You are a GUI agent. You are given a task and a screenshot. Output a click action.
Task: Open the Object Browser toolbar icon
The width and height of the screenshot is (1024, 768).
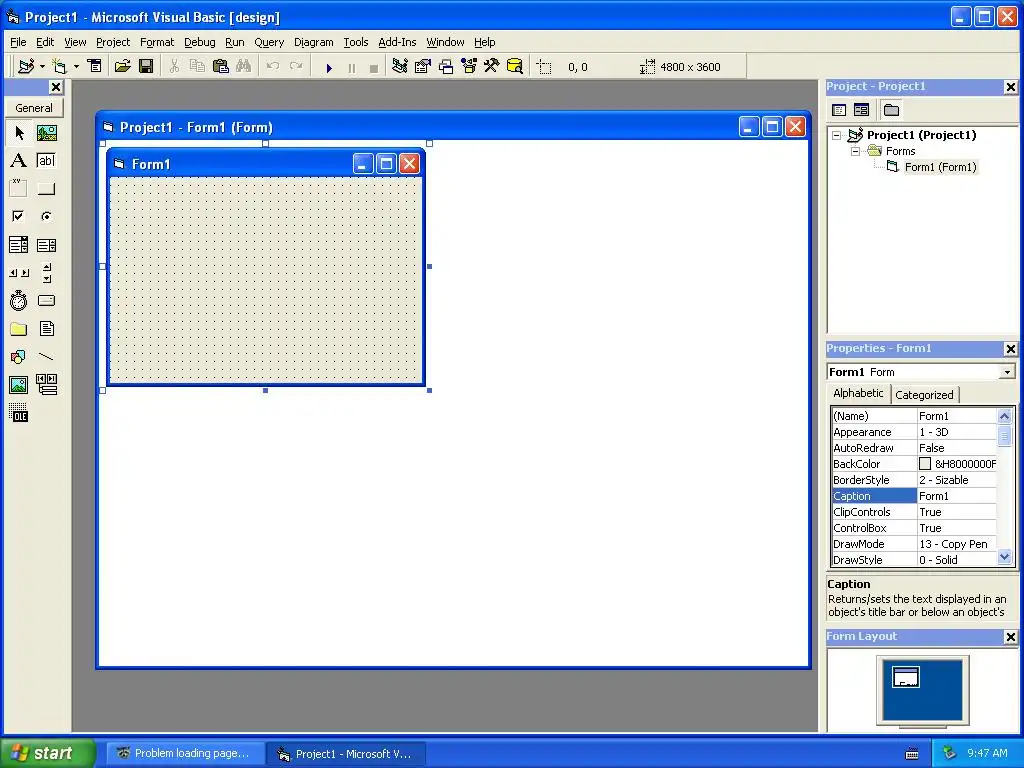point(469,67)
